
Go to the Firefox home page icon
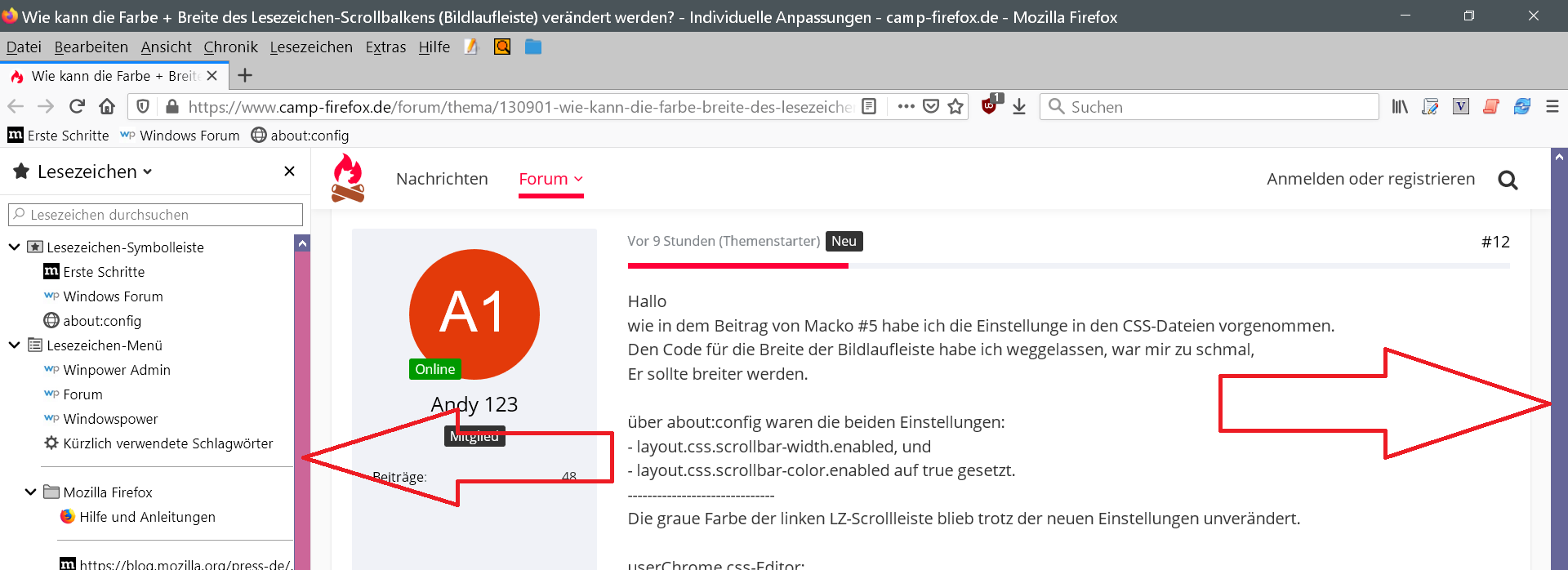pos(107,107)
